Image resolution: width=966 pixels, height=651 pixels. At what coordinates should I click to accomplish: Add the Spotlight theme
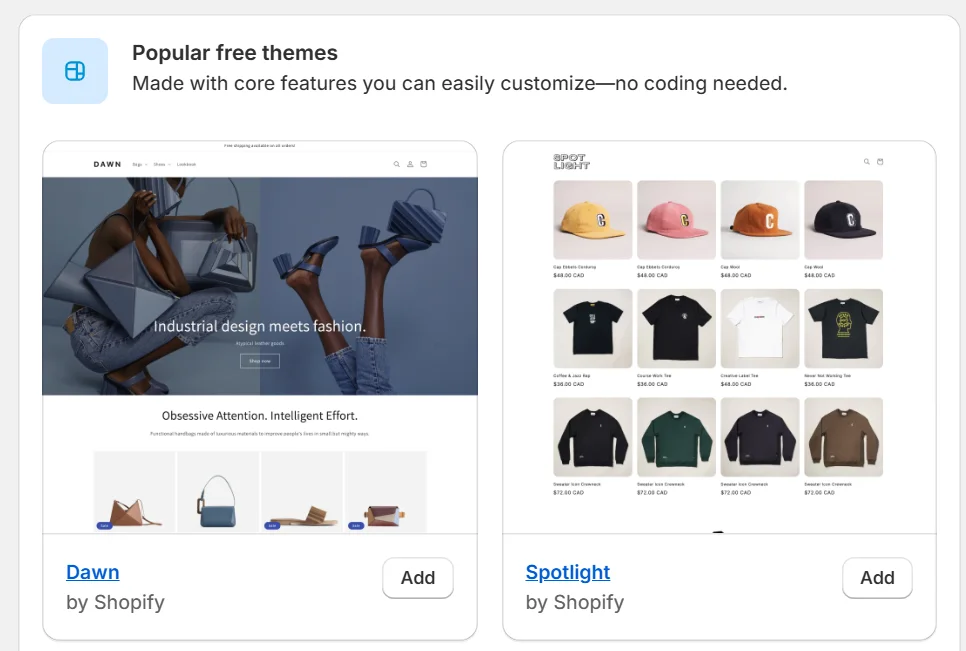(877, 578)
